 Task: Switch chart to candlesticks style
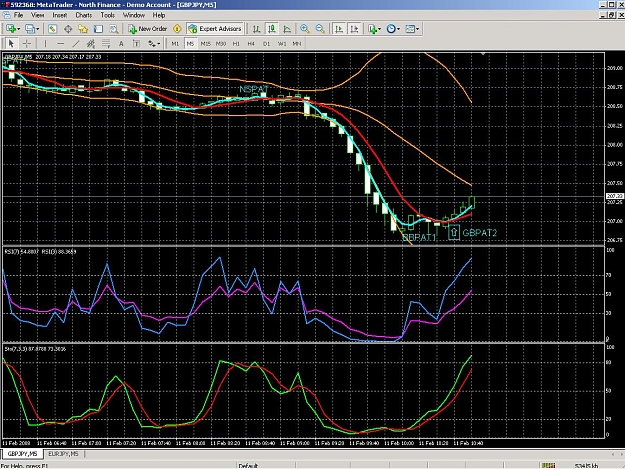tap(272, 29)
